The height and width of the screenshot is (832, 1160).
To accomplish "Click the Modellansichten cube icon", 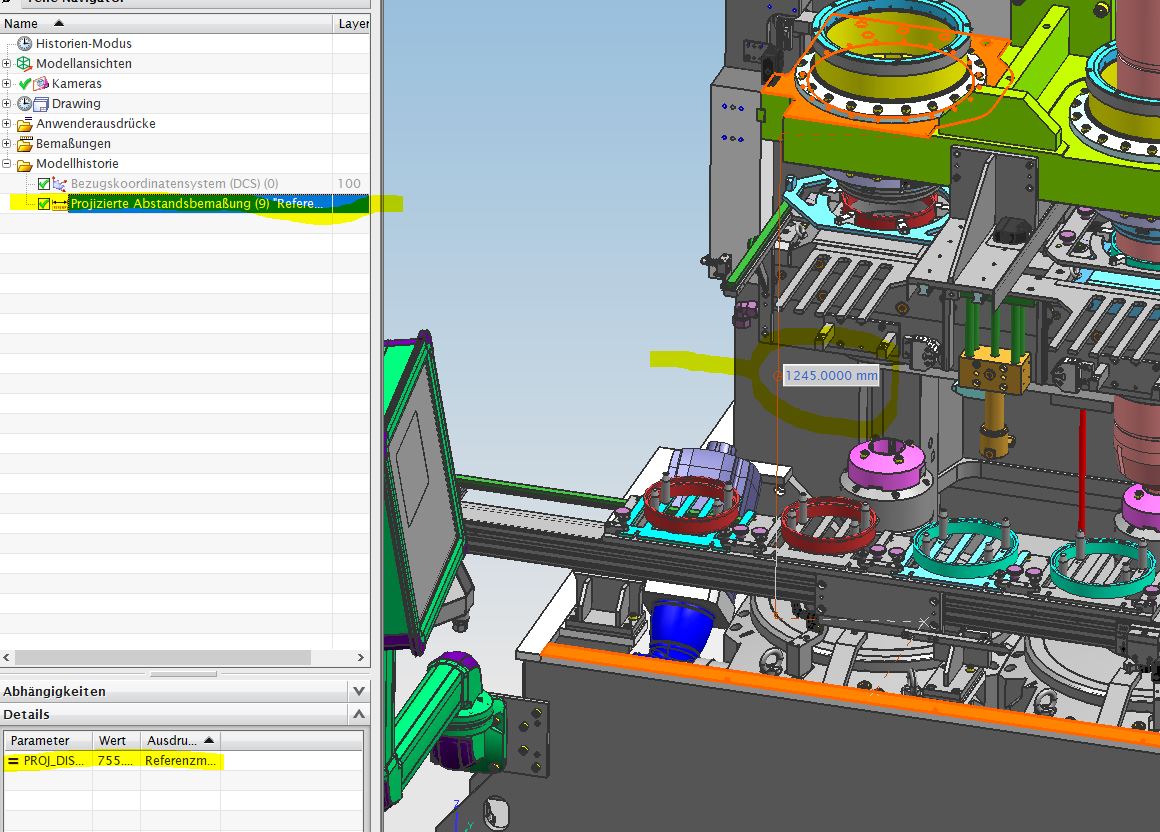I will pyautogui.click(x=24, y=64).
